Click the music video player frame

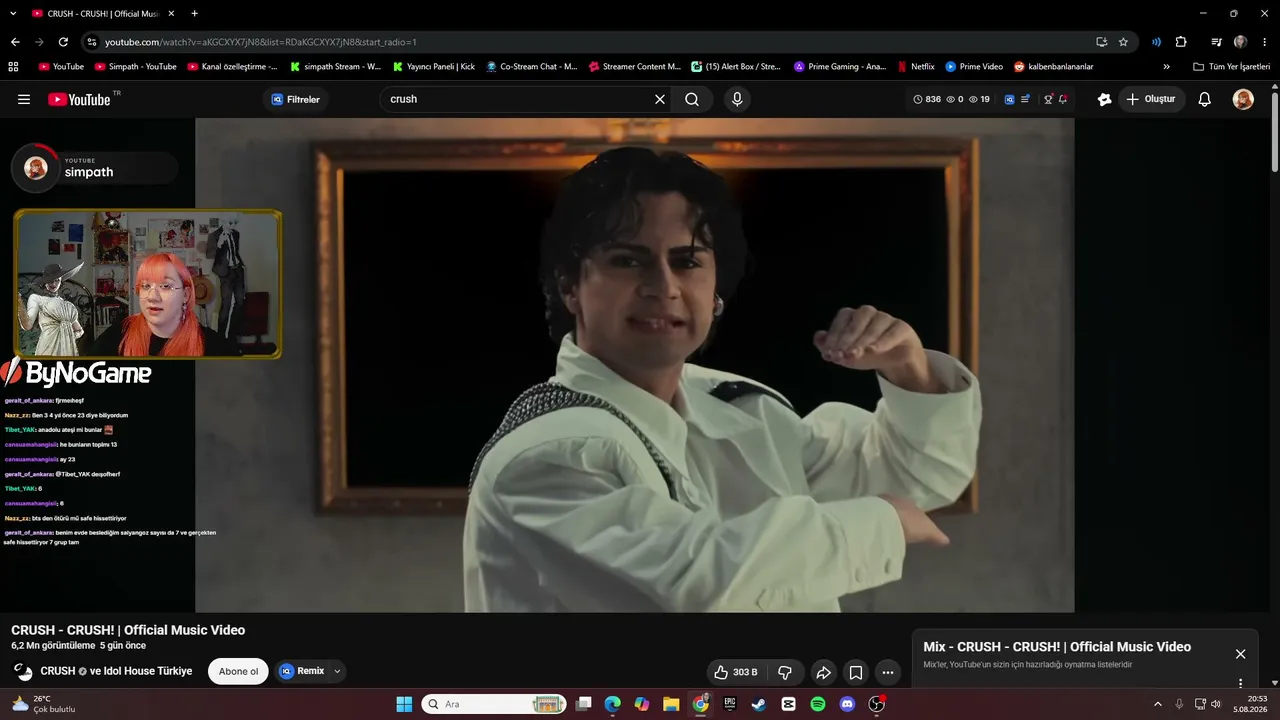[x=635, y=365]
